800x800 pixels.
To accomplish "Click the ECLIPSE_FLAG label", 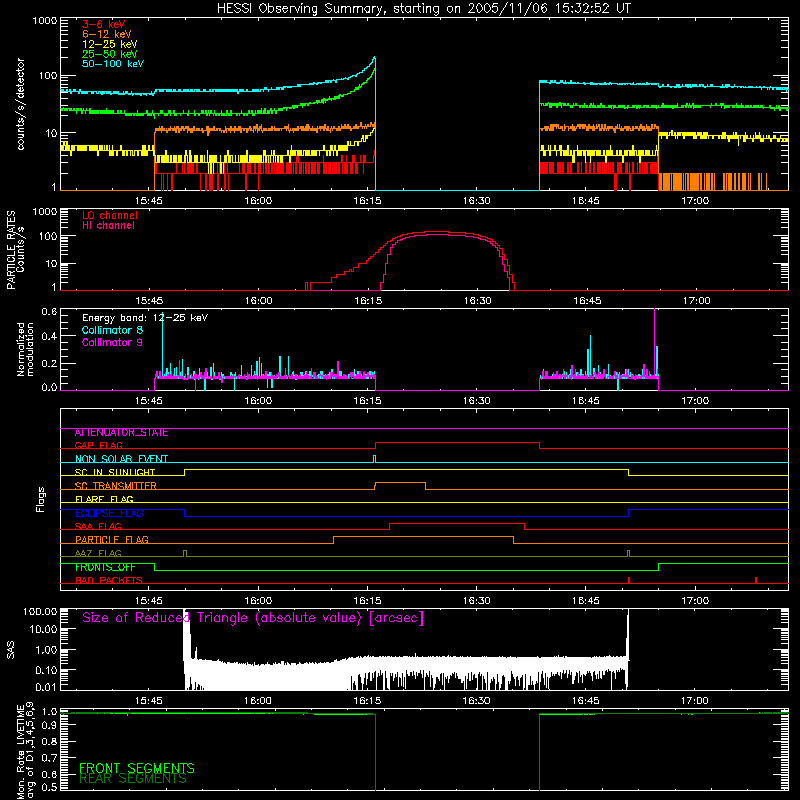I will click(109, 513).
